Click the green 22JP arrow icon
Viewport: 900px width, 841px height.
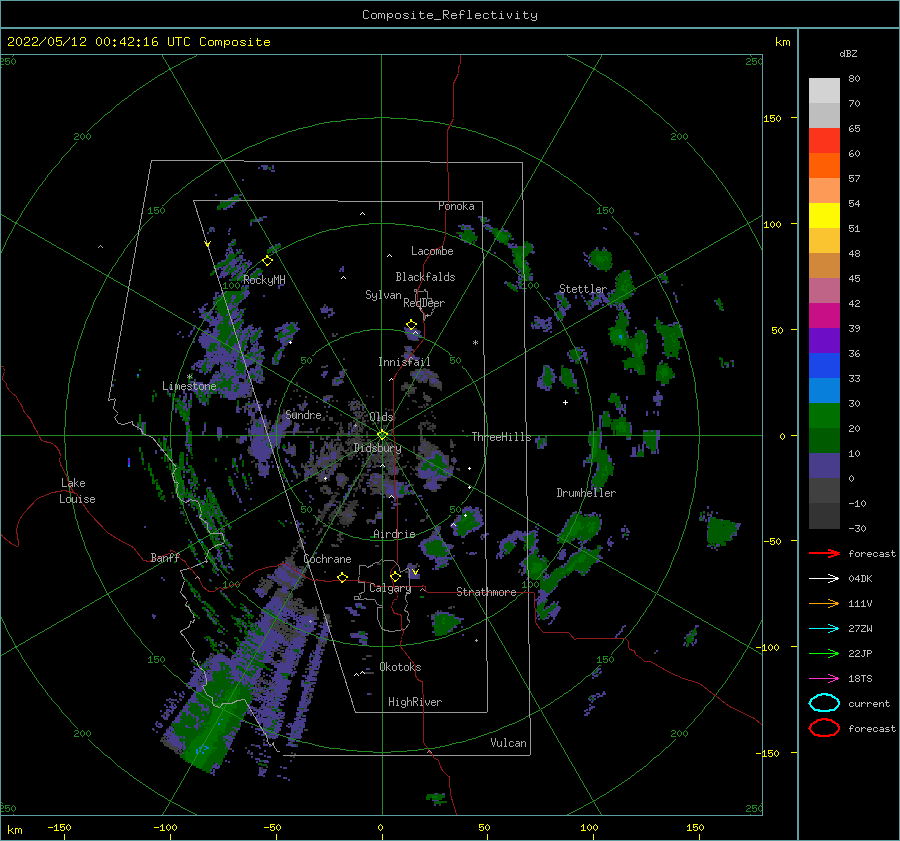pyautogui.click(x=824, y=653)
